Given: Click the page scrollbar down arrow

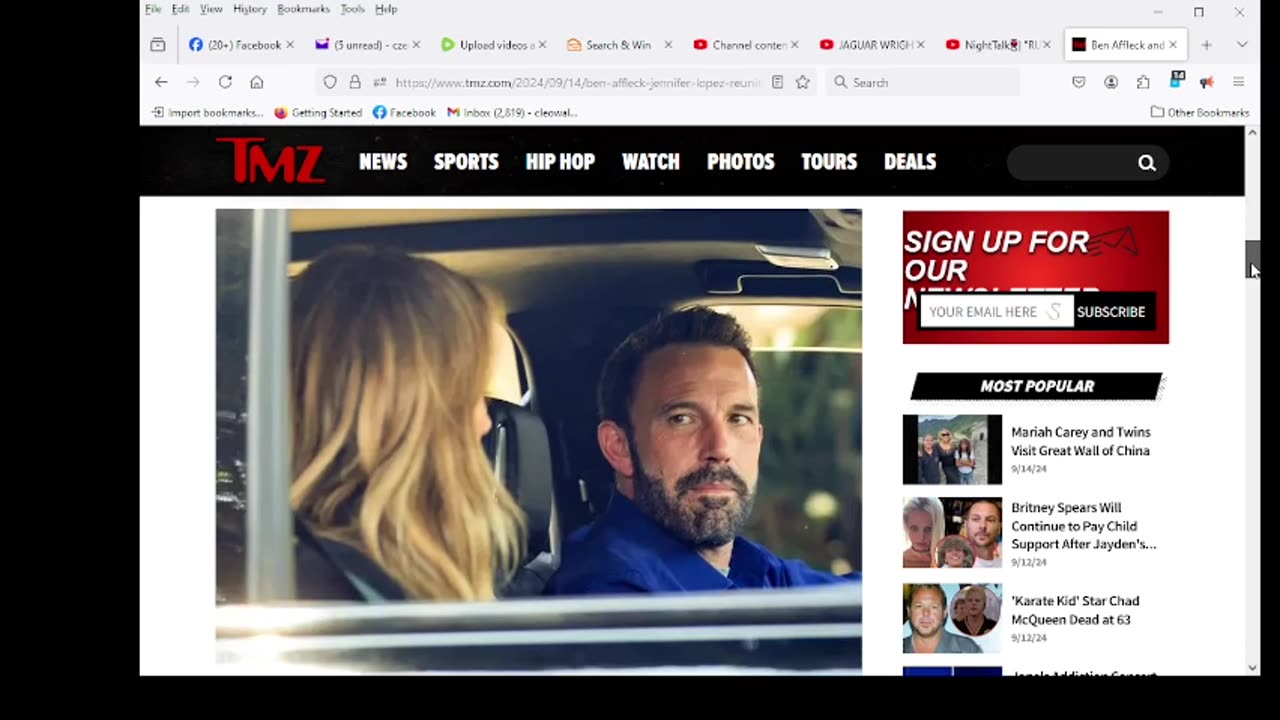Looking at the screenshot, I should pyautogui.click(x=1252, y=668).
